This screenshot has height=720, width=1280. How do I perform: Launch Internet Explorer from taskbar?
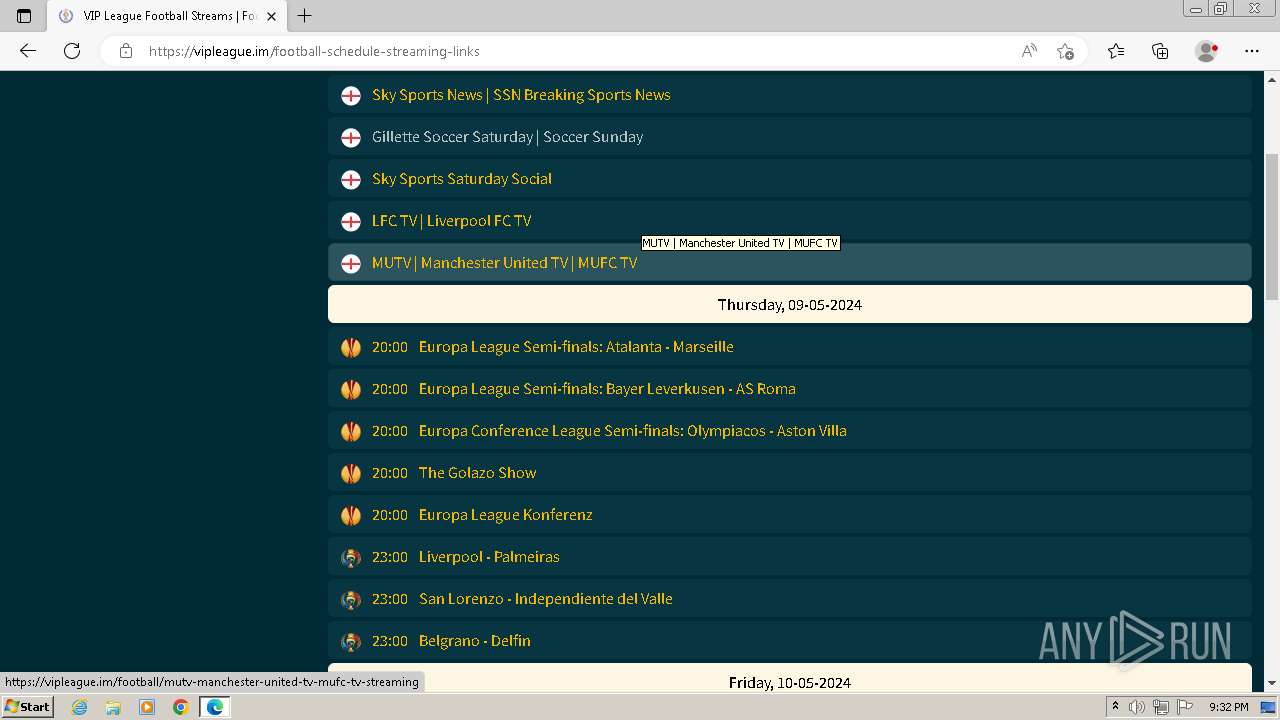pos(80,707)
